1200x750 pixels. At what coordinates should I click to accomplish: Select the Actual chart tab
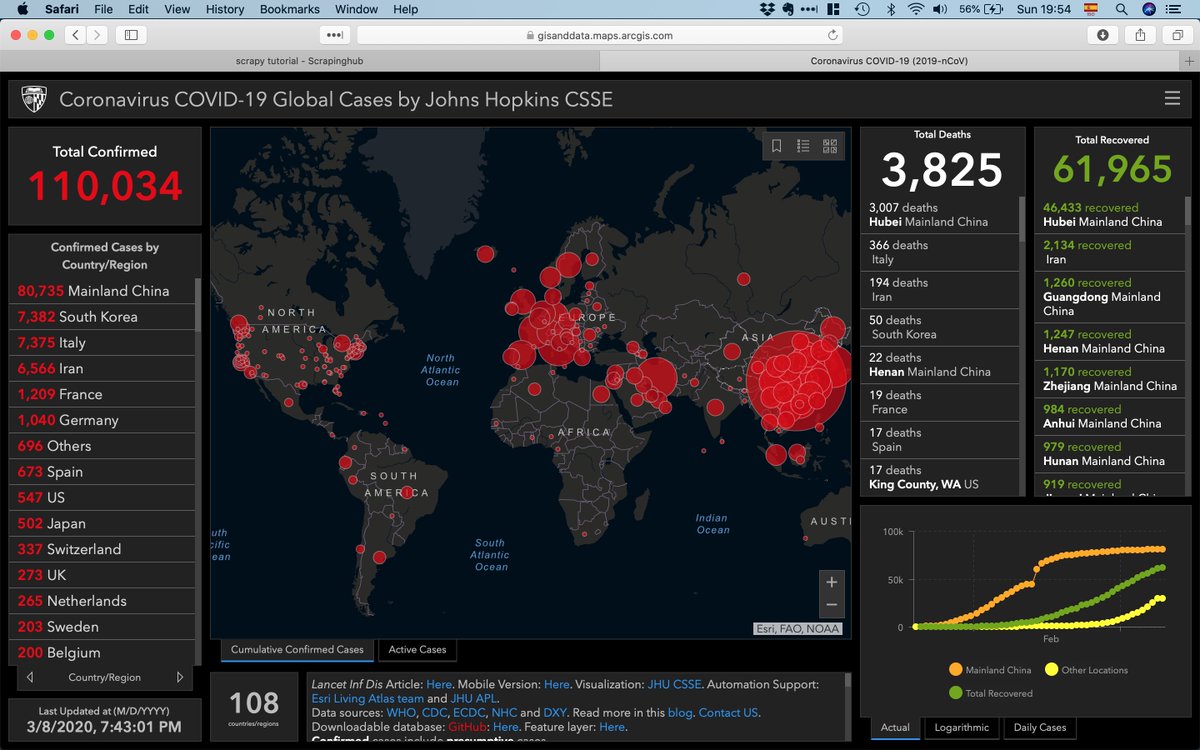pos(895,728)
